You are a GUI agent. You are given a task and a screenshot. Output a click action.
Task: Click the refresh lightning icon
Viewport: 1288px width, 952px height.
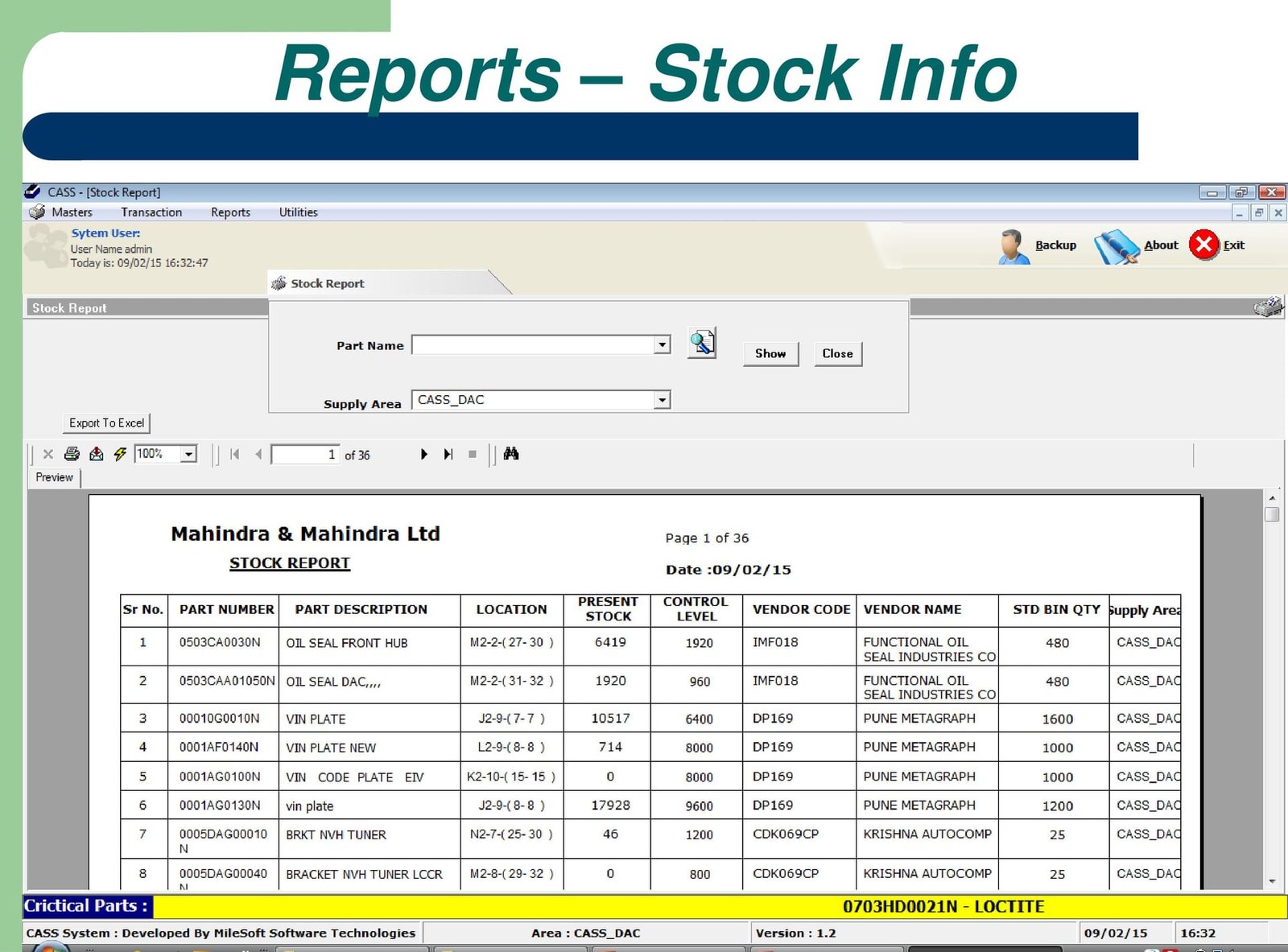pyautogui.click(x=120, y=454)
